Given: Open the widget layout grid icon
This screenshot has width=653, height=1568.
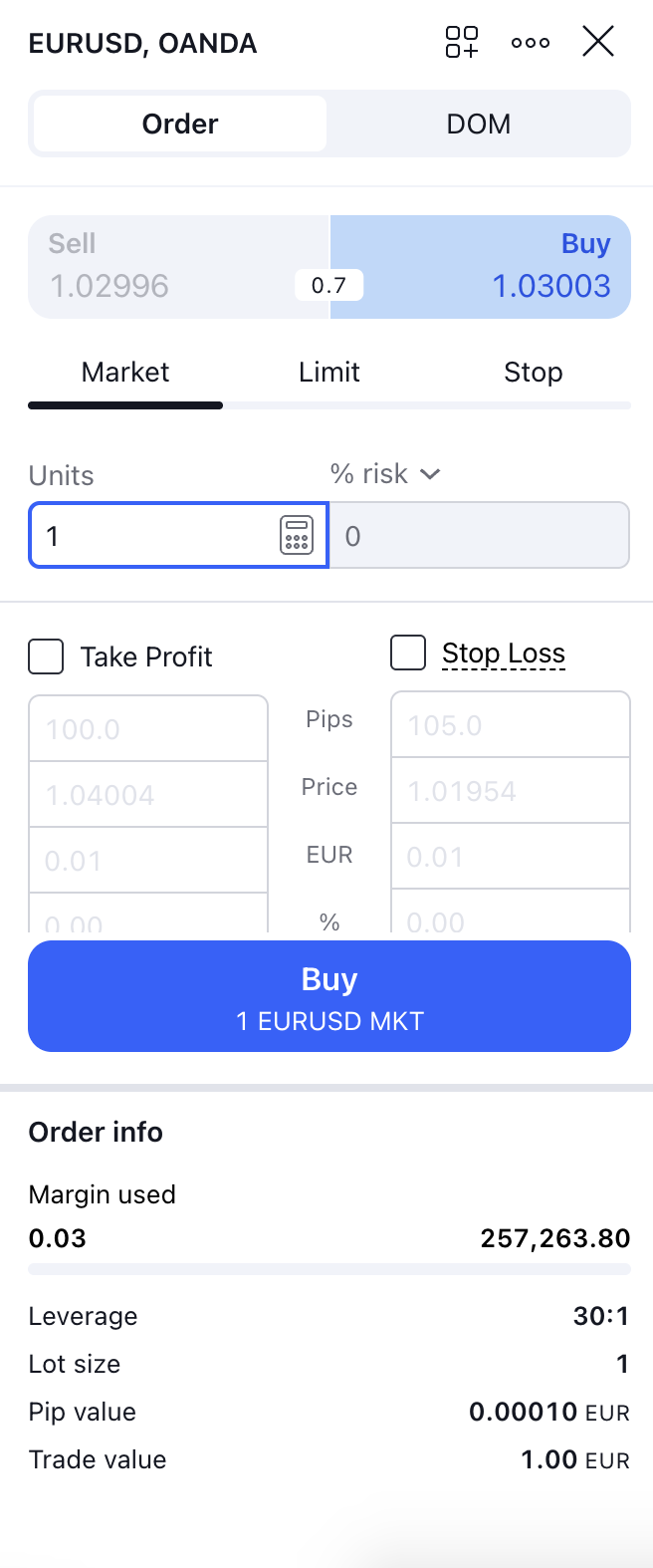Looking at the screenshot, I should point(462,42).
